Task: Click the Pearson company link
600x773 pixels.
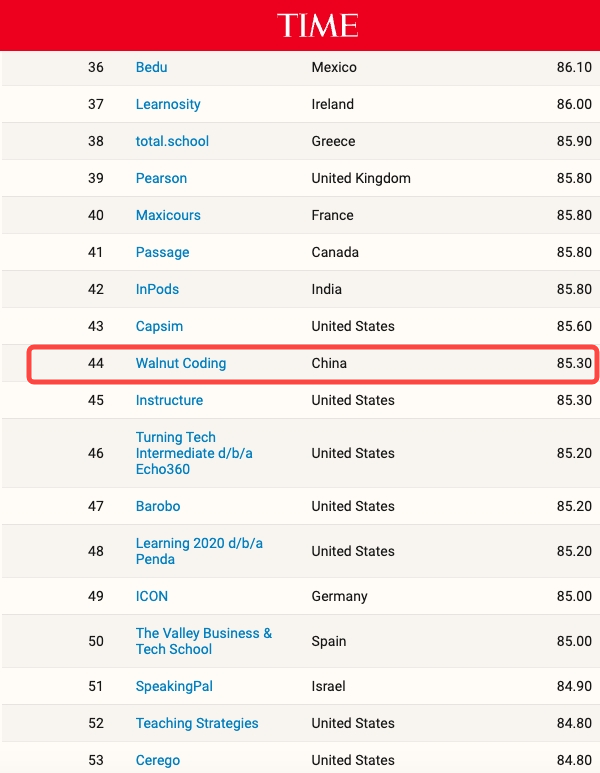Action: pos(161,178)
